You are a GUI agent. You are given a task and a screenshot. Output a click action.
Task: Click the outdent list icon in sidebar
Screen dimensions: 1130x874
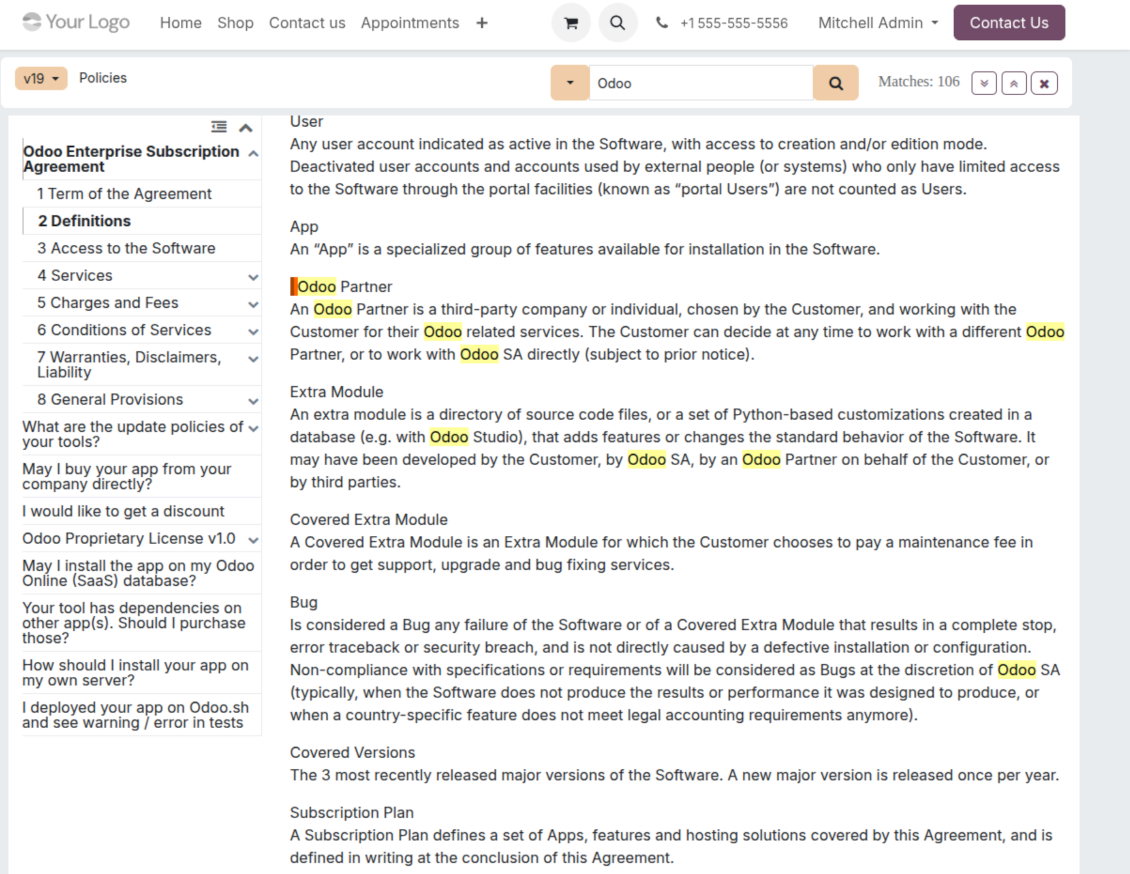pyautogui.click(x=219, y=127)
